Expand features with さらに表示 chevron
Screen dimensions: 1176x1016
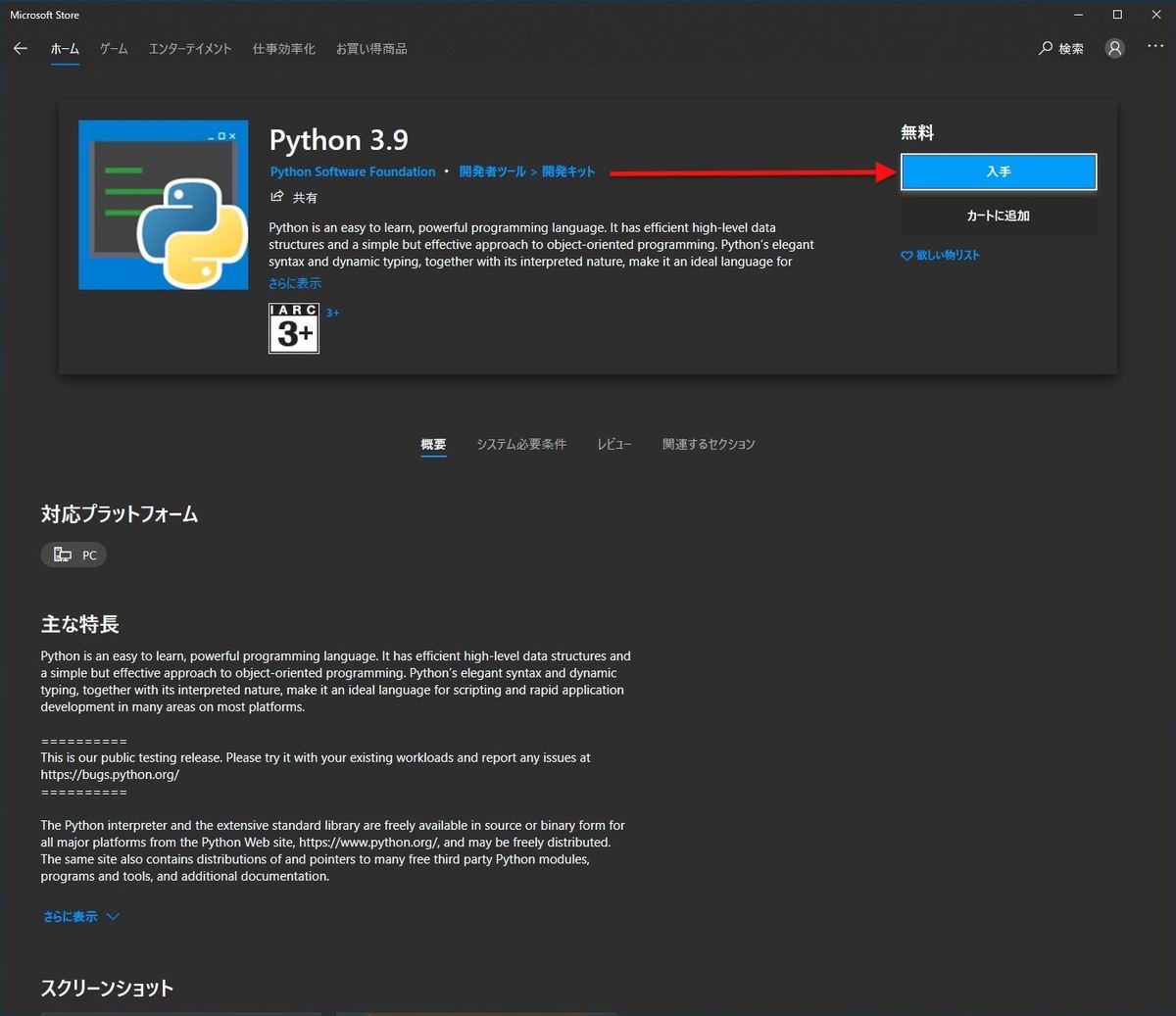[81, 917]
